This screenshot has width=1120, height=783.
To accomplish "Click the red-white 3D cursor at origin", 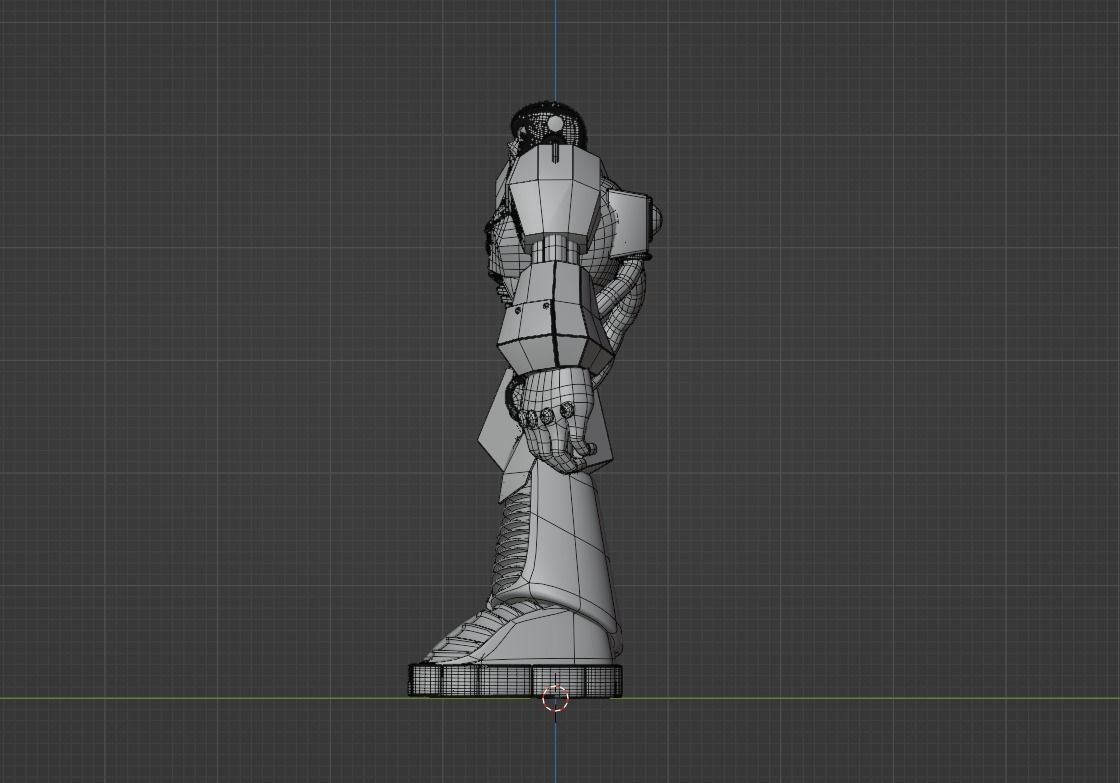I will pos(556,699).
